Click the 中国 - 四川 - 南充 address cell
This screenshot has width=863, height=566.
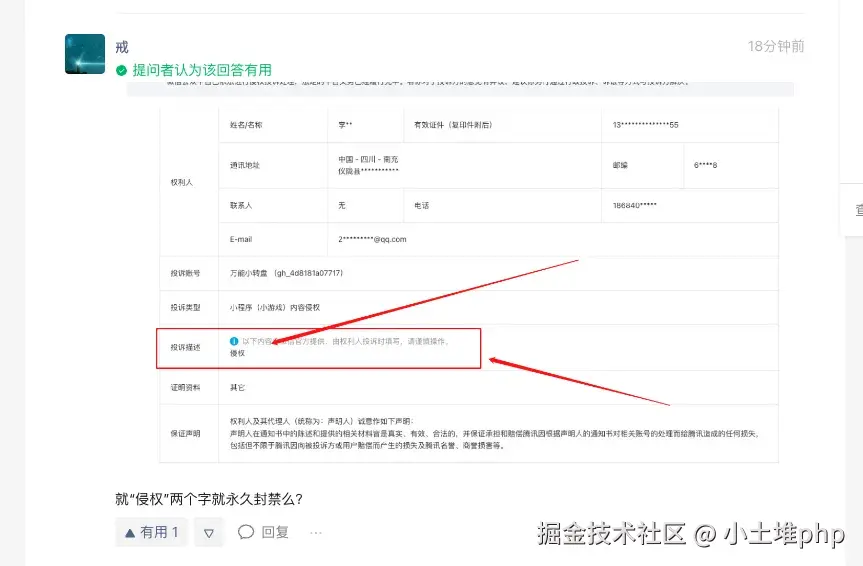click(368, 165)
